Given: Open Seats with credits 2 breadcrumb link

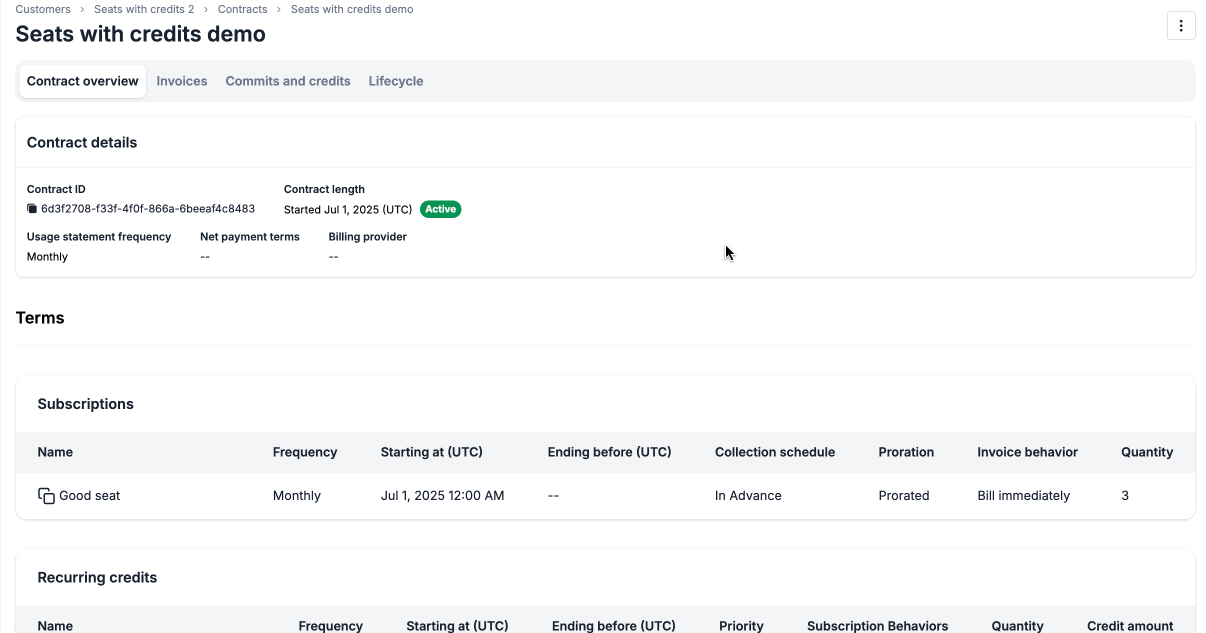Looking at the screenshot, I should 144,9.
